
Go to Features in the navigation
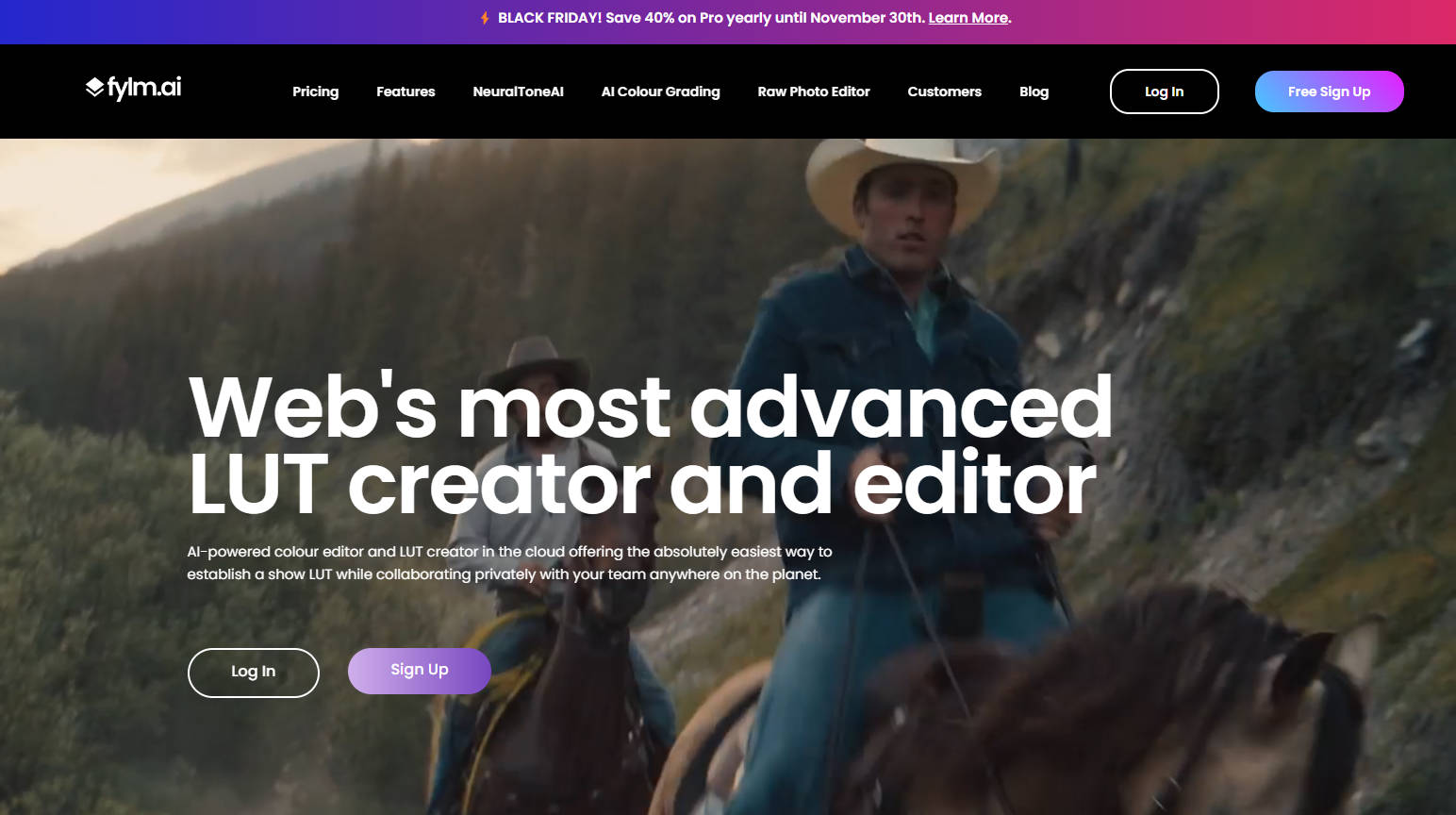coord(405,91)
